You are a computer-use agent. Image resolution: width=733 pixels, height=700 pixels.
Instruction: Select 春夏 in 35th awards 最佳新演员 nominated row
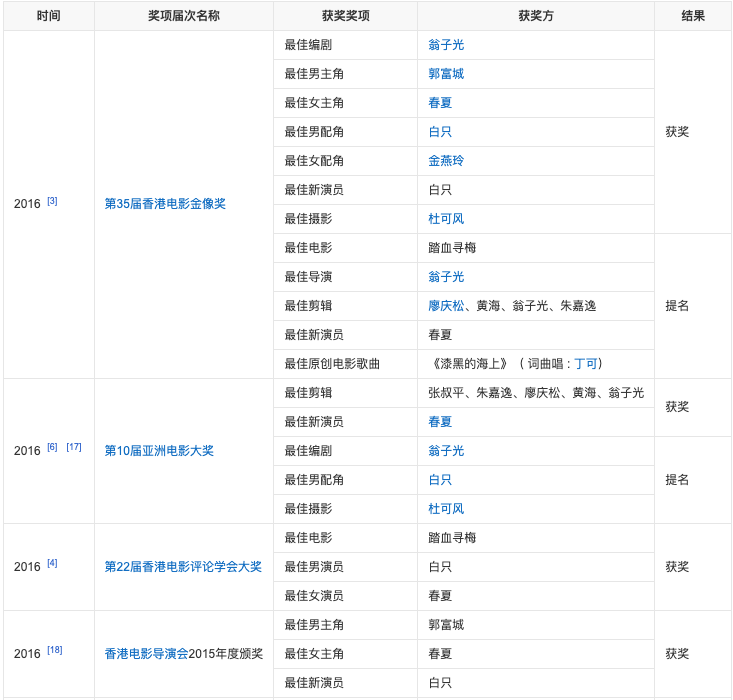[x=440, y=335]
